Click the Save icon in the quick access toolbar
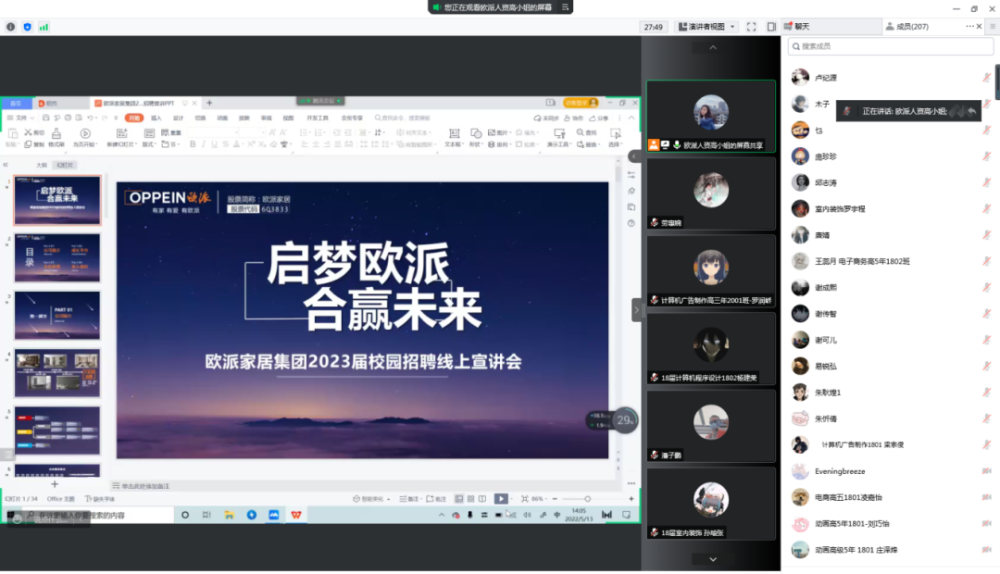Screen dimensions: 1000x574 tap(46, 118)
